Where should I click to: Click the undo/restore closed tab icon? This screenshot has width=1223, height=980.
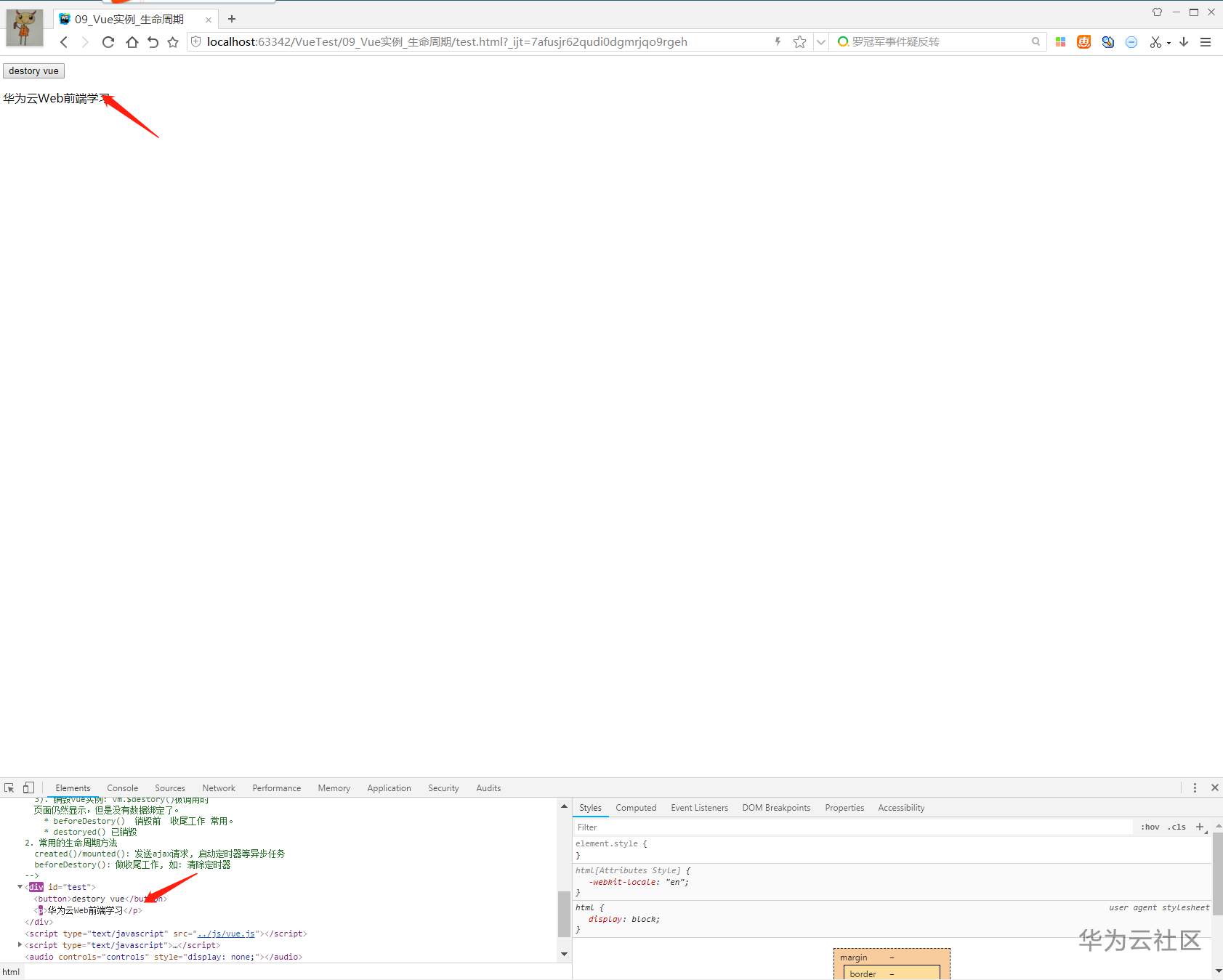[153, 42]
